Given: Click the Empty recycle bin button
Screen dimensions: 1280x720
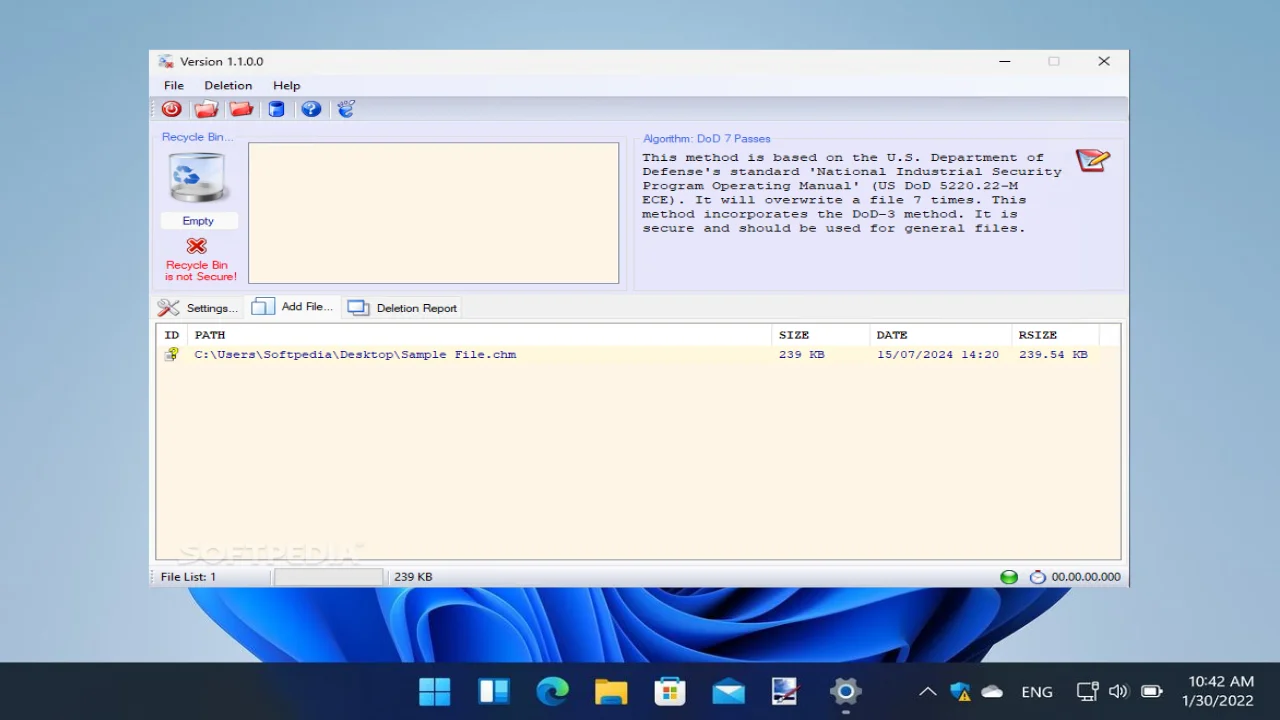Looking at the screenshot, I should (198, 221).
